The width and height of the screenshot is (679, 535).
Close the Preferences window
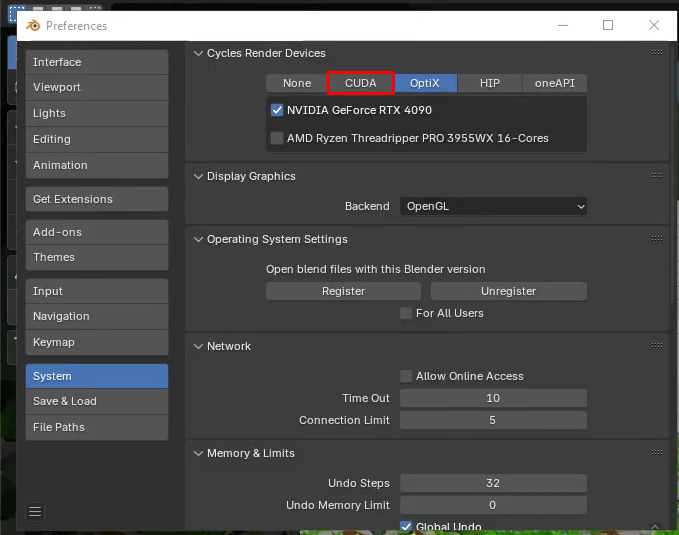pyautogui.click(x=654, y=25)
